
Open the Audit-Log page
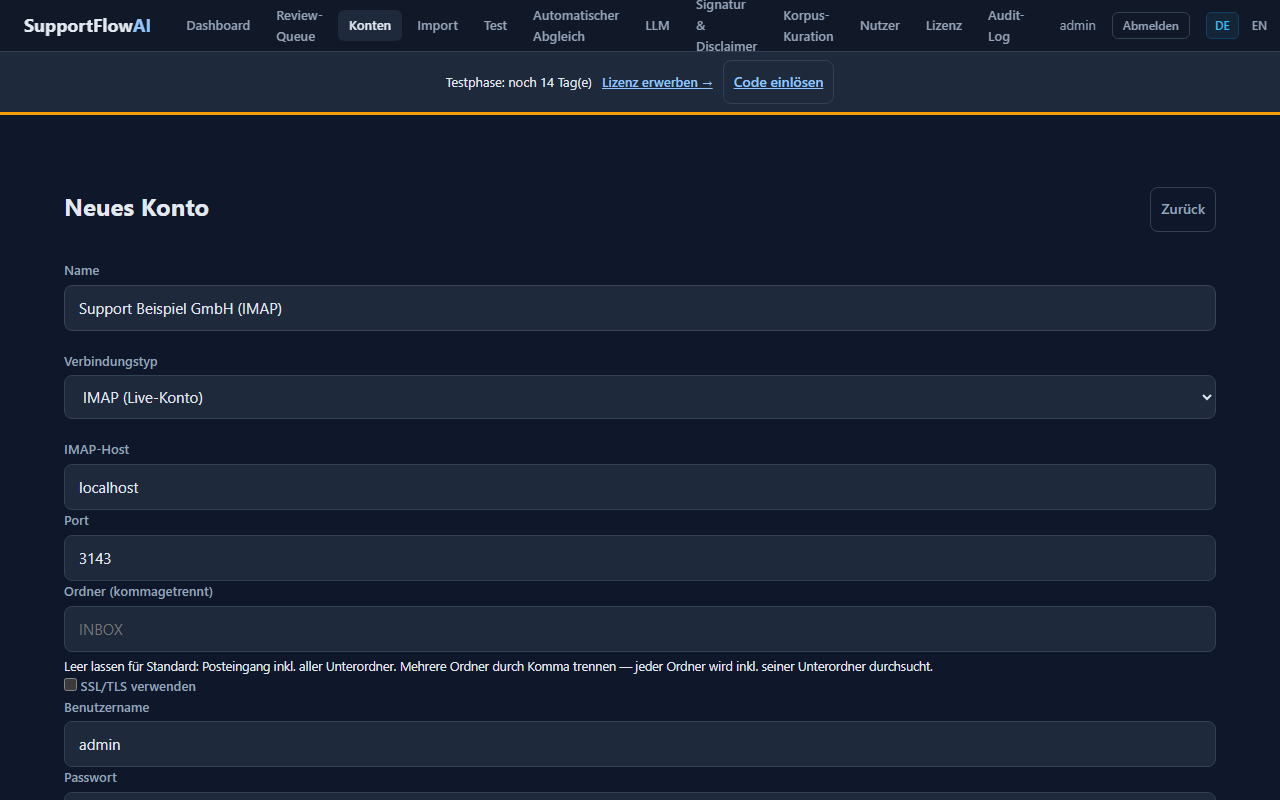coord(1006,26)
